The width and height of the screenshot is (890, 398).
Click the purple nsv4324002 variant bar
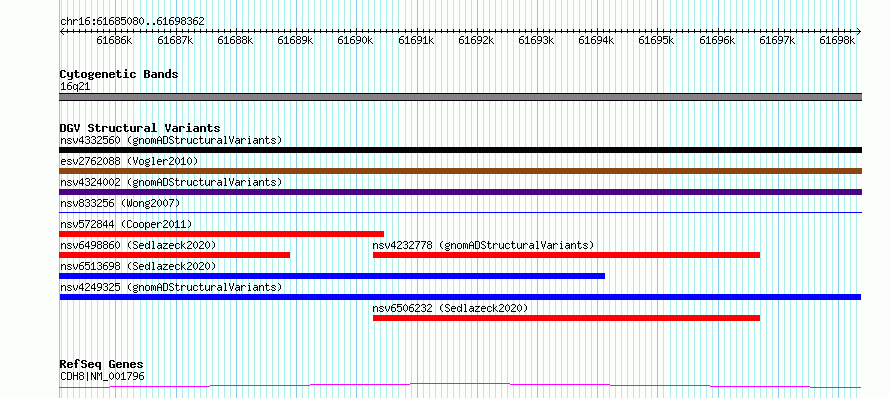(460, 192)
